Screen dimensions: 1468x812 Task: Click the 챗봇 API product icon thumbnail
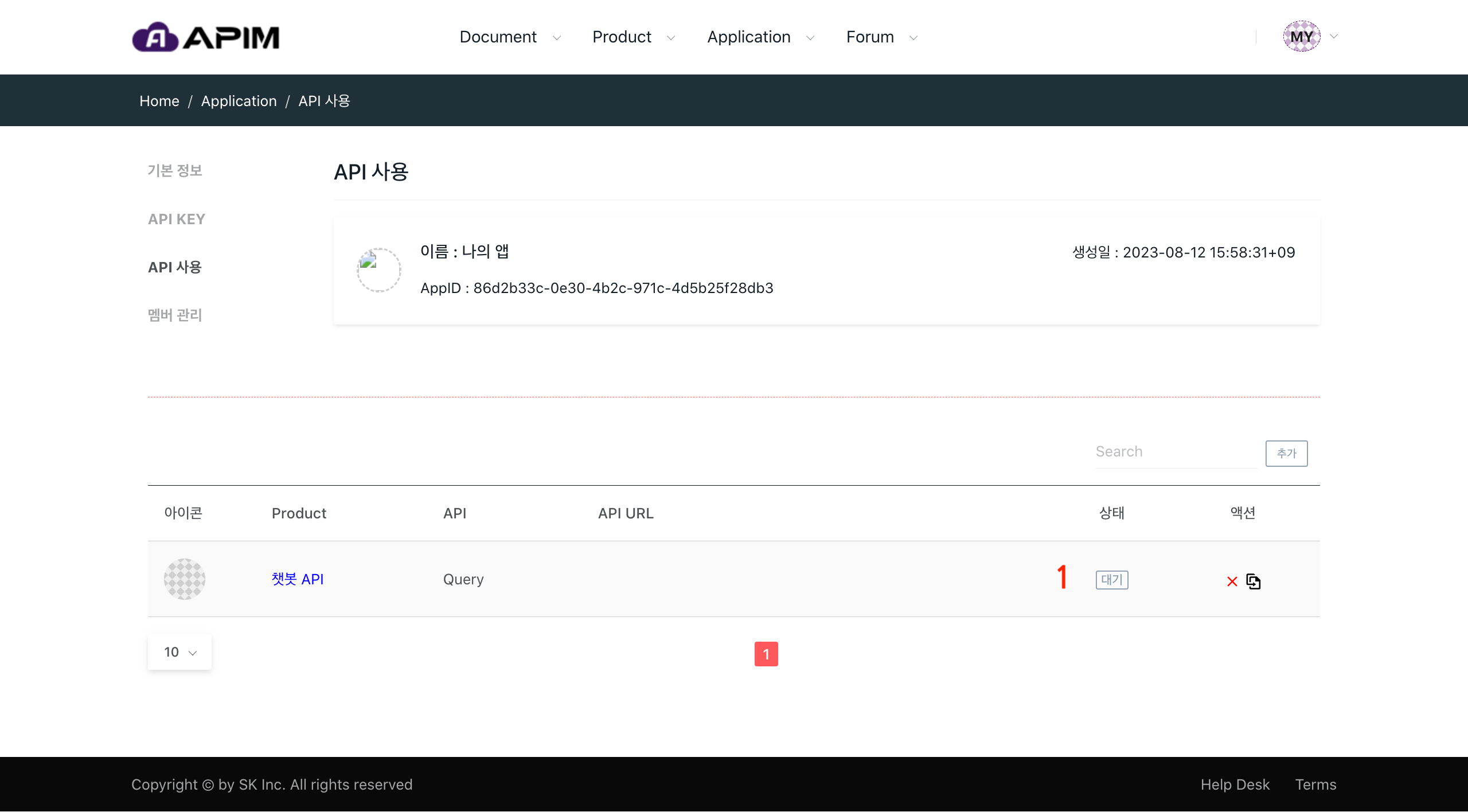point(184,579)
